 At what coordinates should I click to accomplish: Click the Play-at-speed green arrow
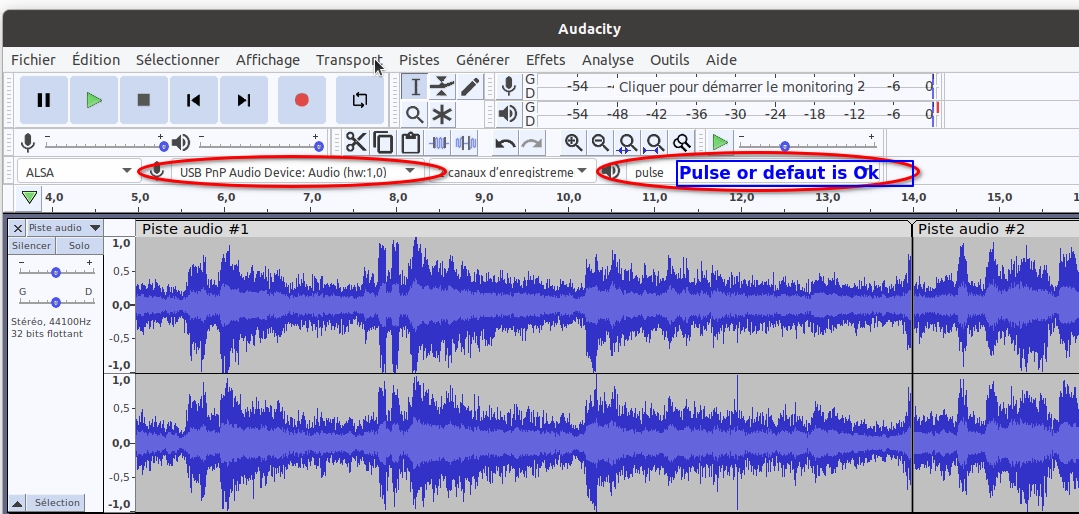coord(720,142)
